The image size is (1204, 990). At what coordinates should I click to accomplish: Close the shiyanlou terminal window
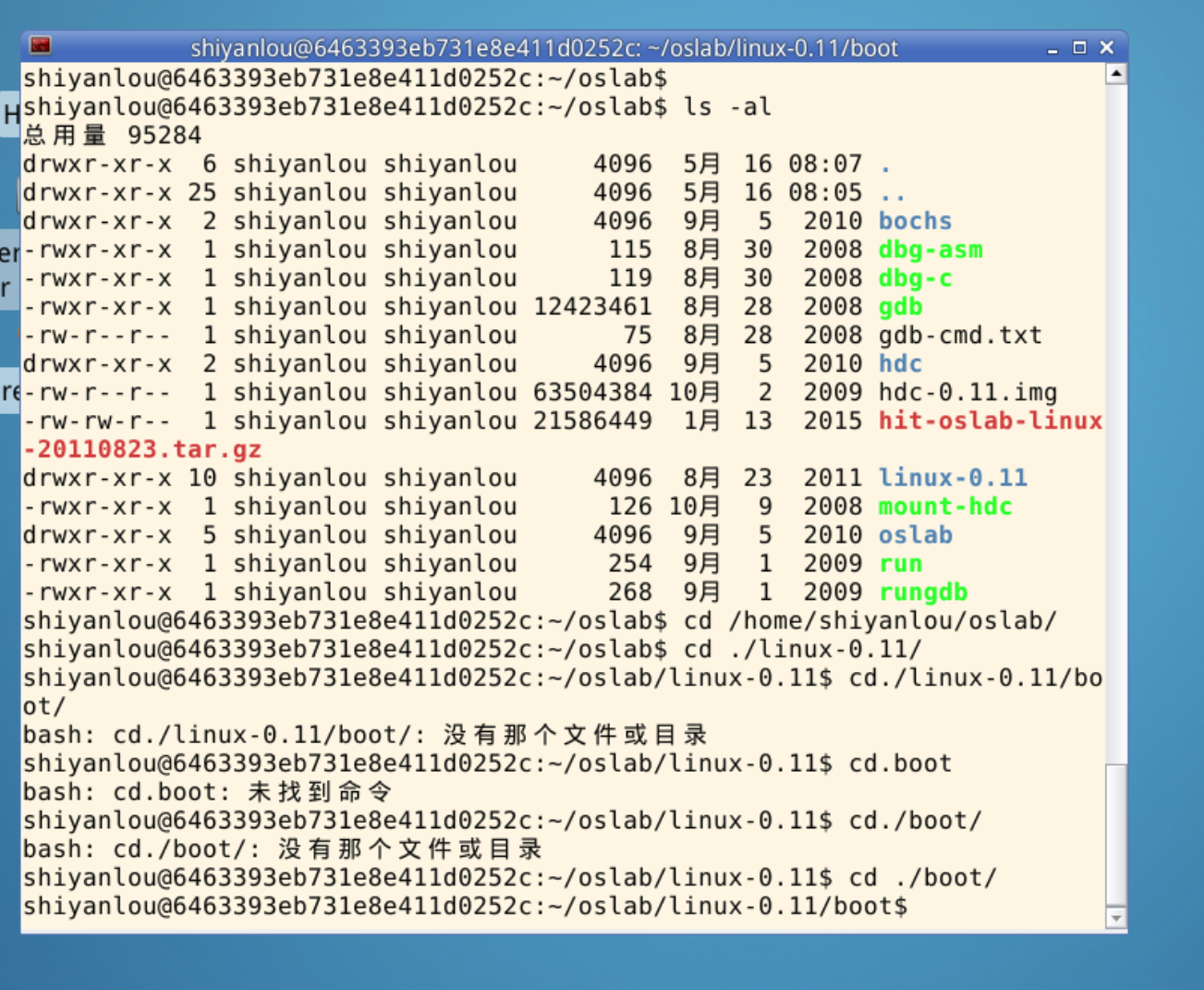(1106, 47)
